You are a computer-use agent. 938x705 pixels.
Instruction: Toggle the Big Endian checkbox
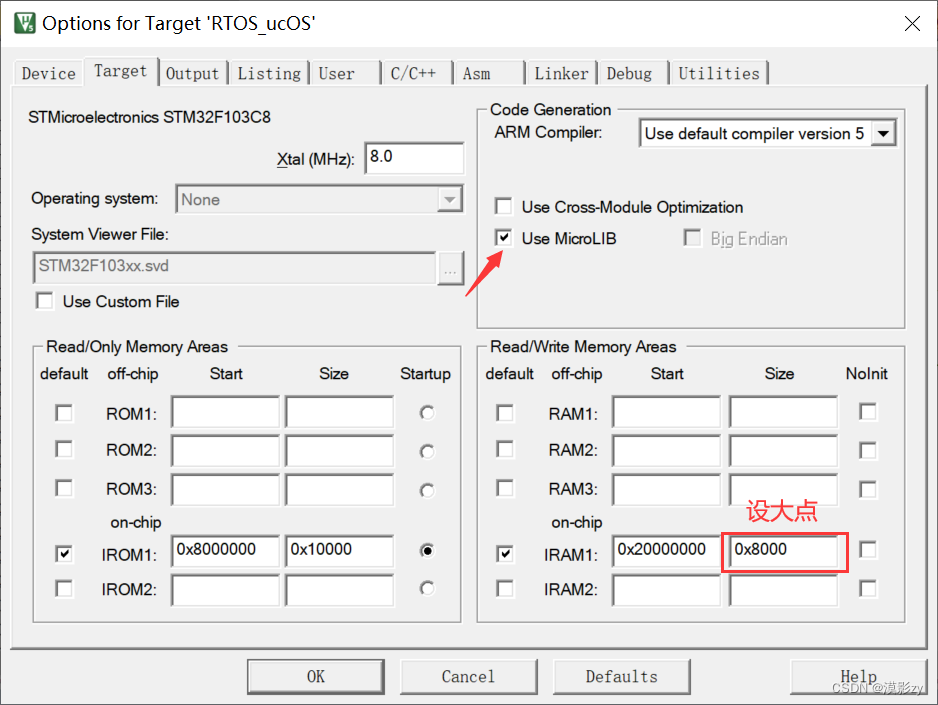[x=692, y=238]
